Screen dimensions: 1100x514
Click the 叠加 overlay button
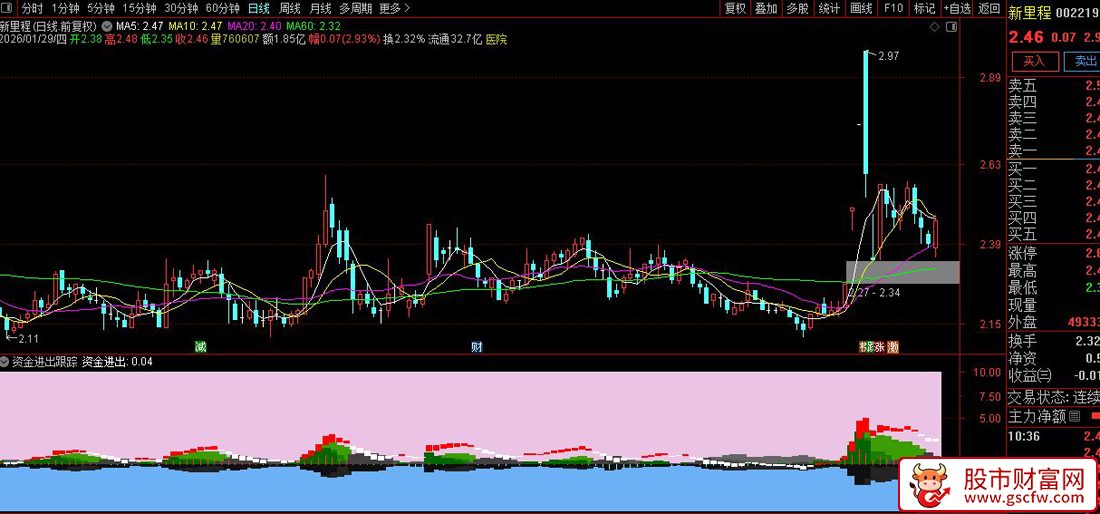[766, 8]
